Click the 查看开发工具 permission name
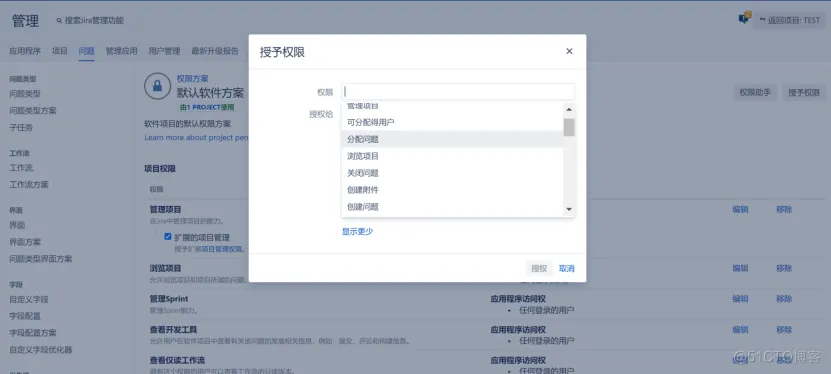Screen dimensions: 831x374 click(x=173, y=330)
